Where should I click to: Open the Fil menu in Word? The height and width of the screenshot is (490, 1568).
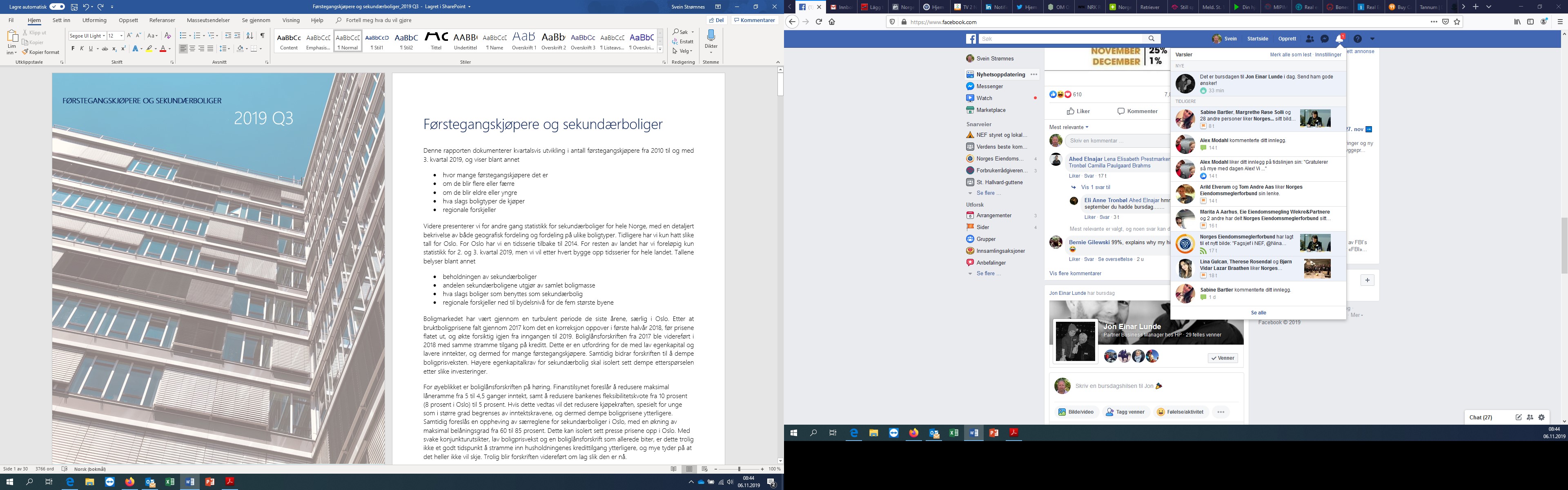click(x=11, y=20)
